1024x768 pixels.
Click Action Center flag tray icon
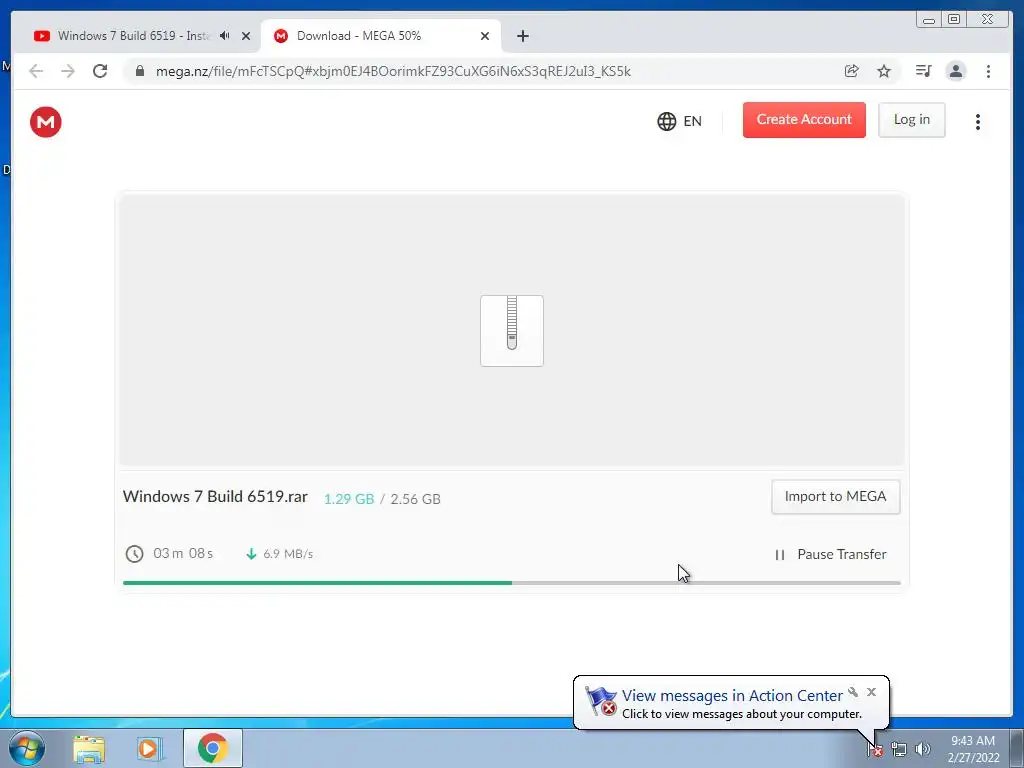(875, 749)
